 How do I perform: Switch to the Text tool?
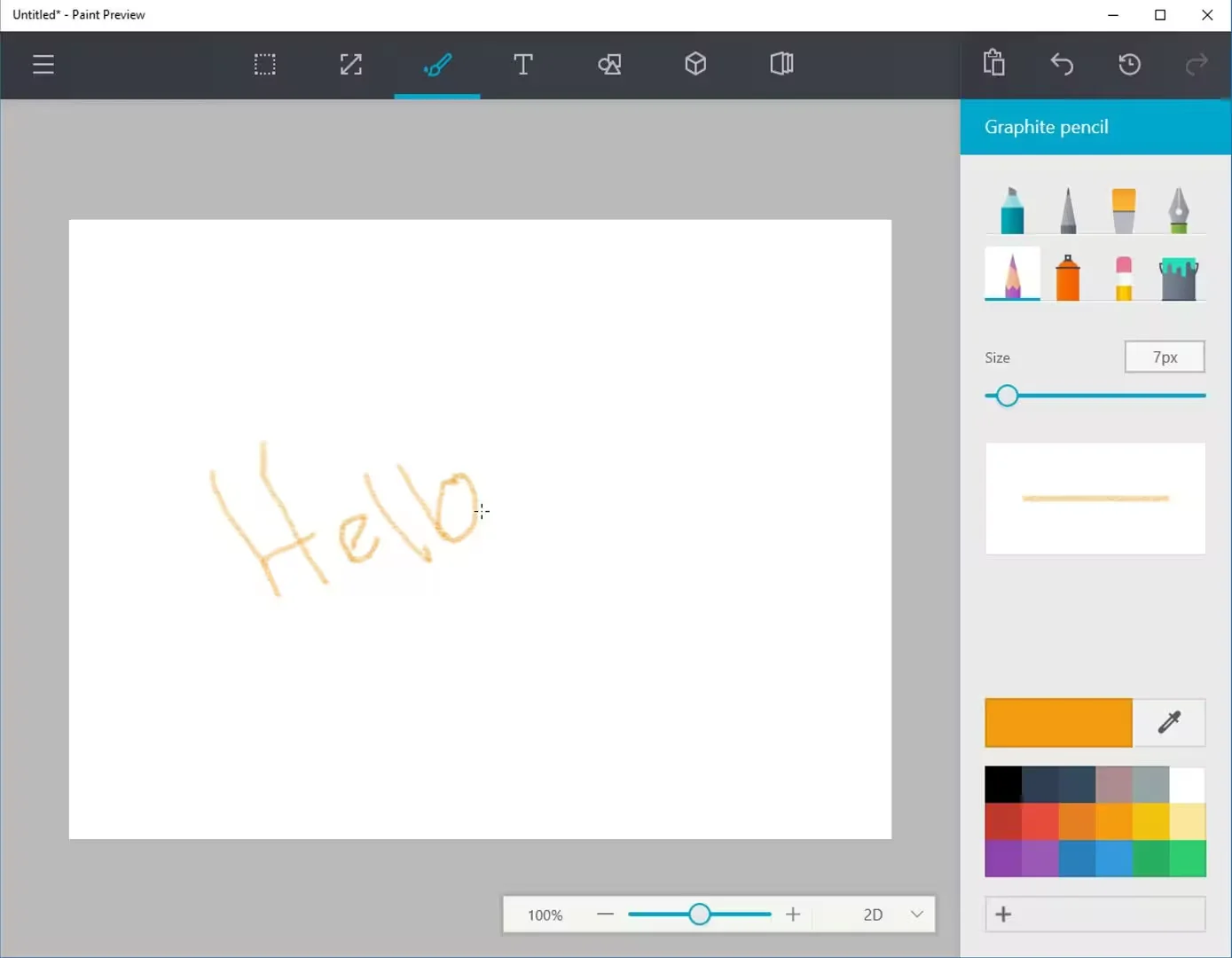(523, 65)
